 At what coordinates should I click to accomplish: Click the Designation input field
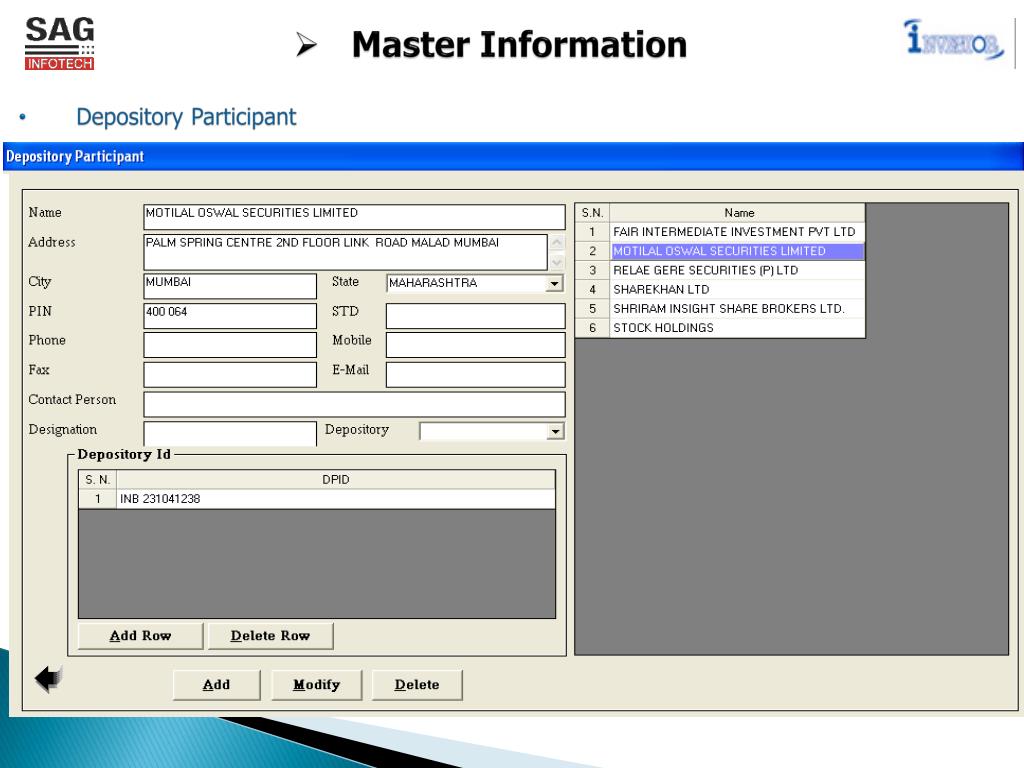(230, 434)
